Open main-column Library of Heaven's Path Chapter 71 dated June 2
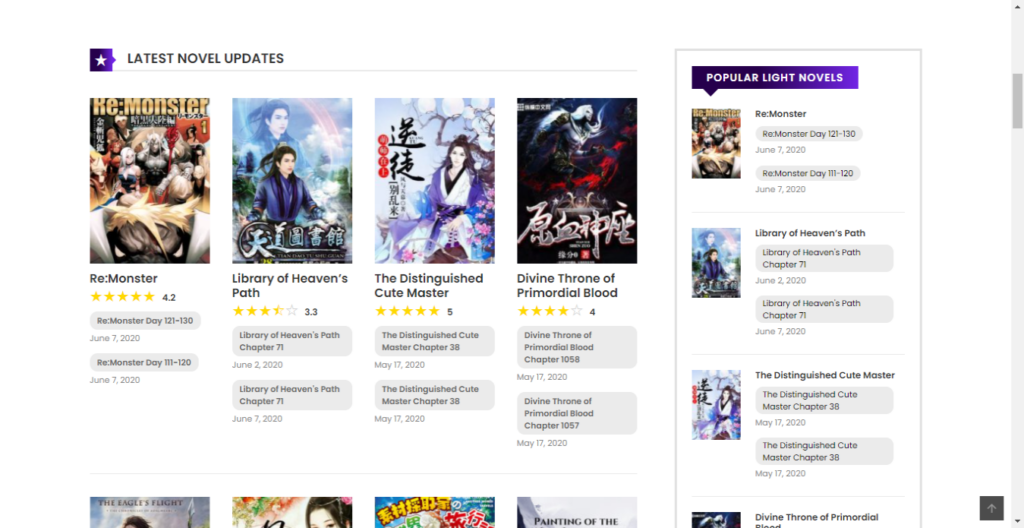This screenshot has height=528, width=1024. 292,341
